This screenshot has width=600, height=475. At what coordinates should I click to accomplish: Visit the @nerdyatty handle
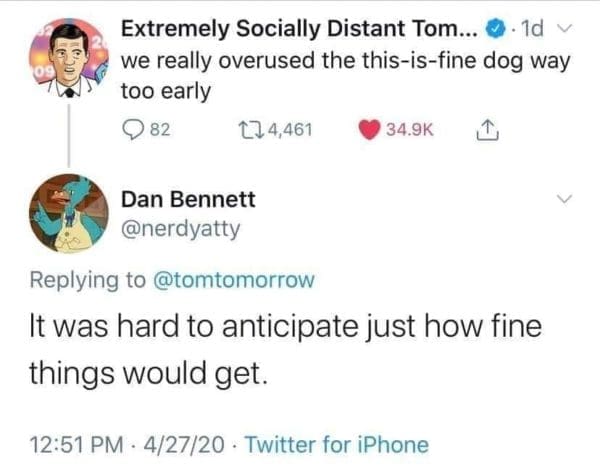click(x=181, y=230)
